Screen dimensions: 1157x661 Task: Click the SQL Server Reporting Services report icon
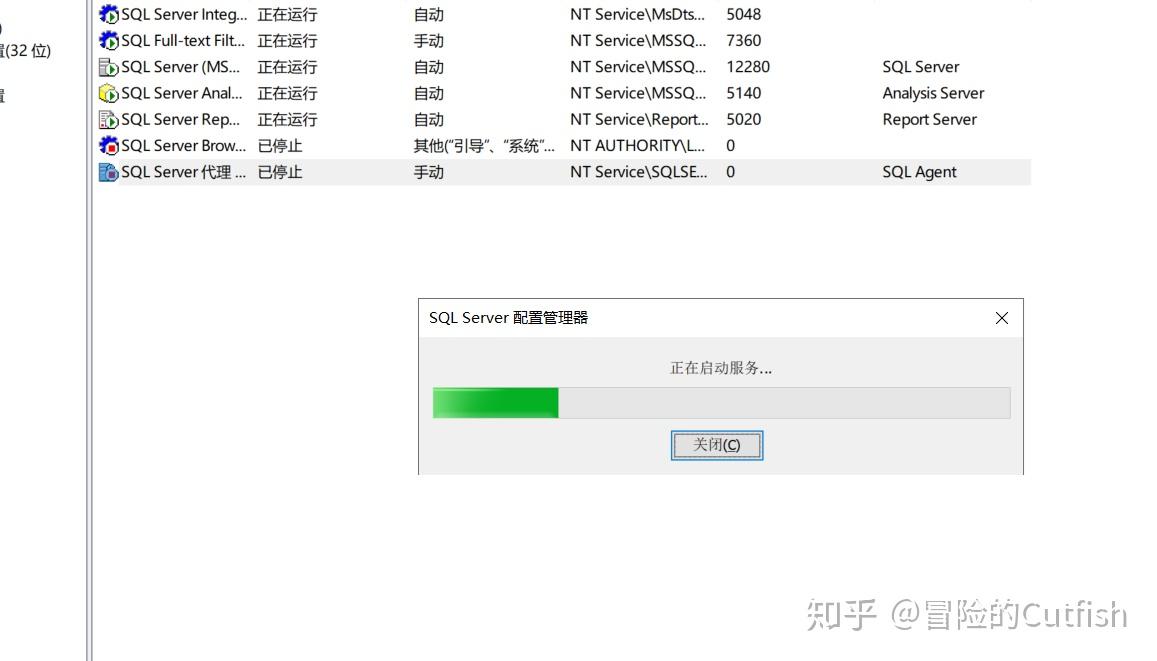click(x=108, y=119)
